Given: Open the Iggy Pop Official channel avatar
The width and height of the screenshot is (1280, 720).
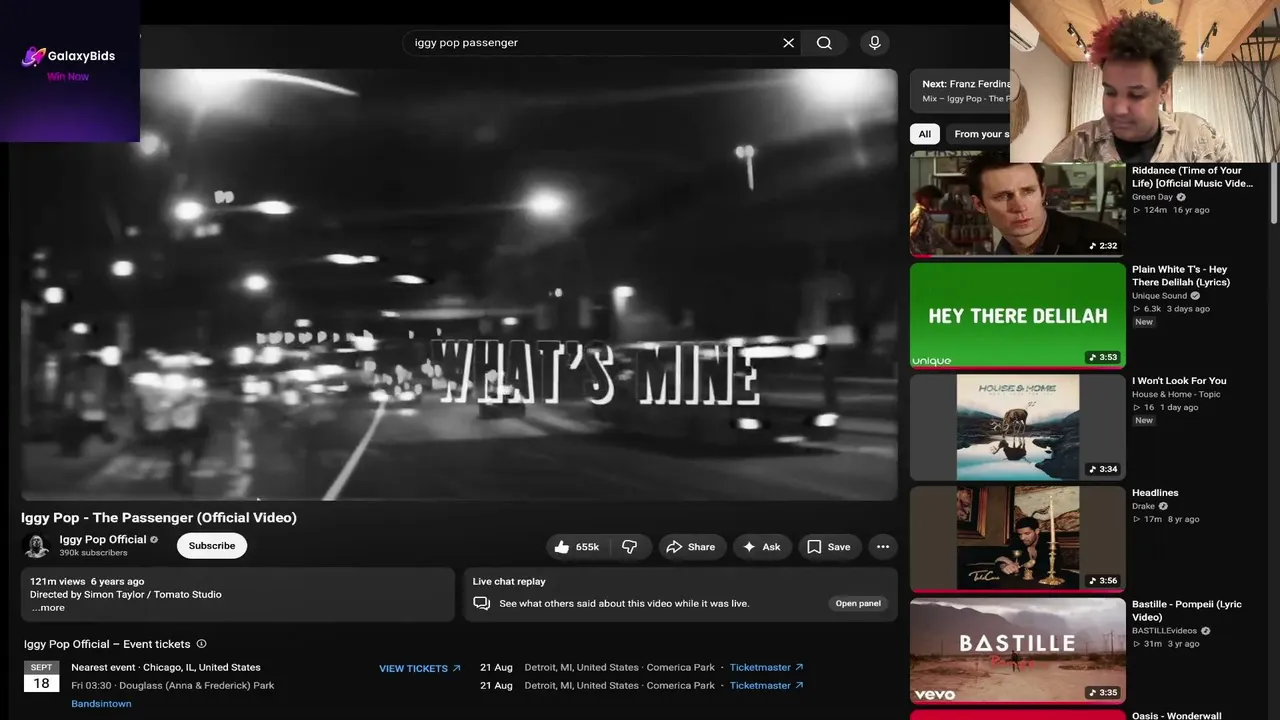Looking at the screenshot, I should 37,546.
